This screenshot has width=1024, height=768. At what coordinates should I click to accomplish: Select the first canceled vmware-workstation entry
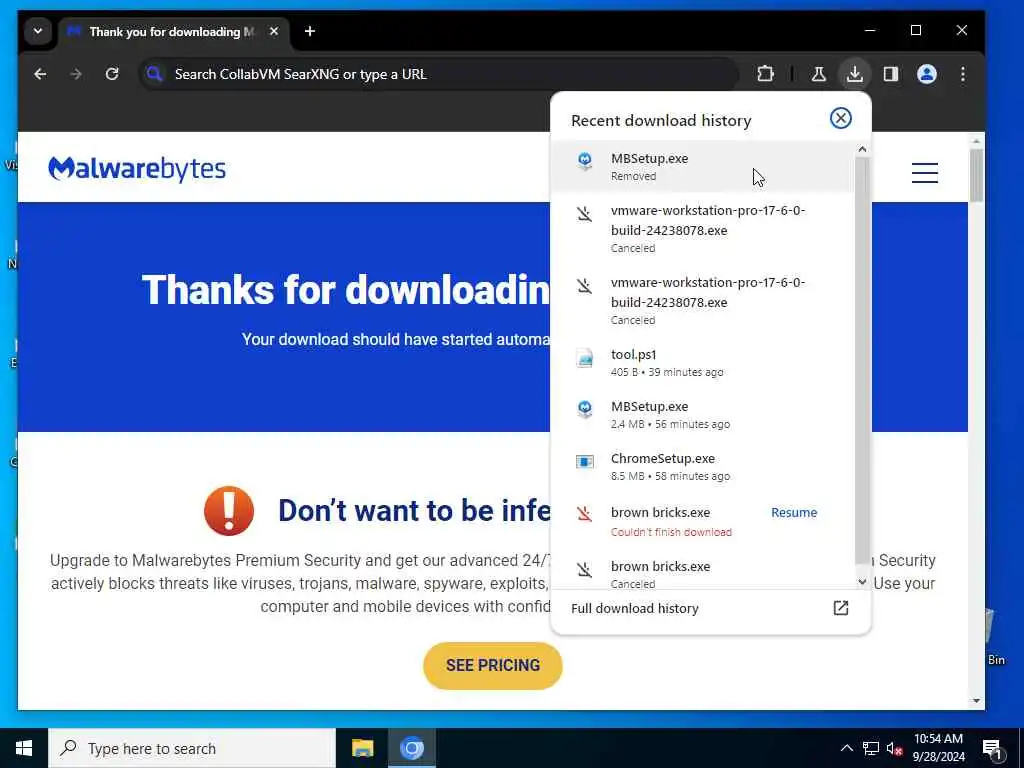pos(703,229)
